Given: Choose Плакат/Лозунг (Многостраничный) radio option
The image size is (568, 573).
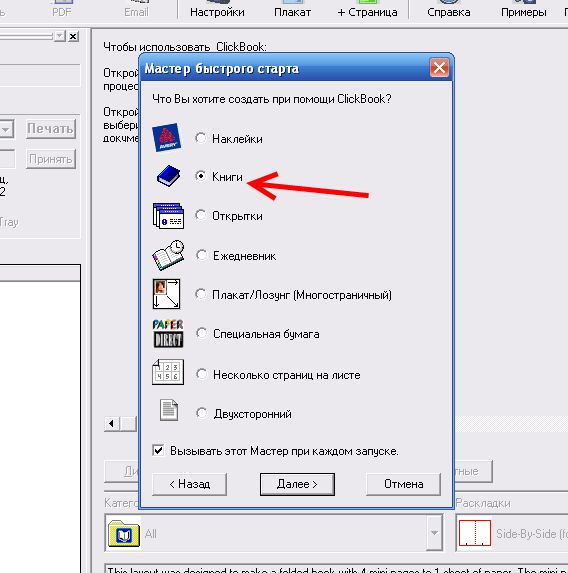Looking at the screenshot, I should click(x=200, y=294).
